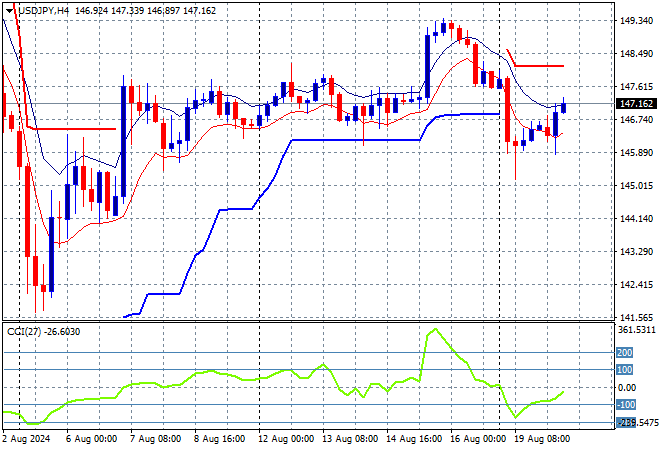Click the 144.140 price scale value
Viewport: 660px width, 450px height.
636,218
